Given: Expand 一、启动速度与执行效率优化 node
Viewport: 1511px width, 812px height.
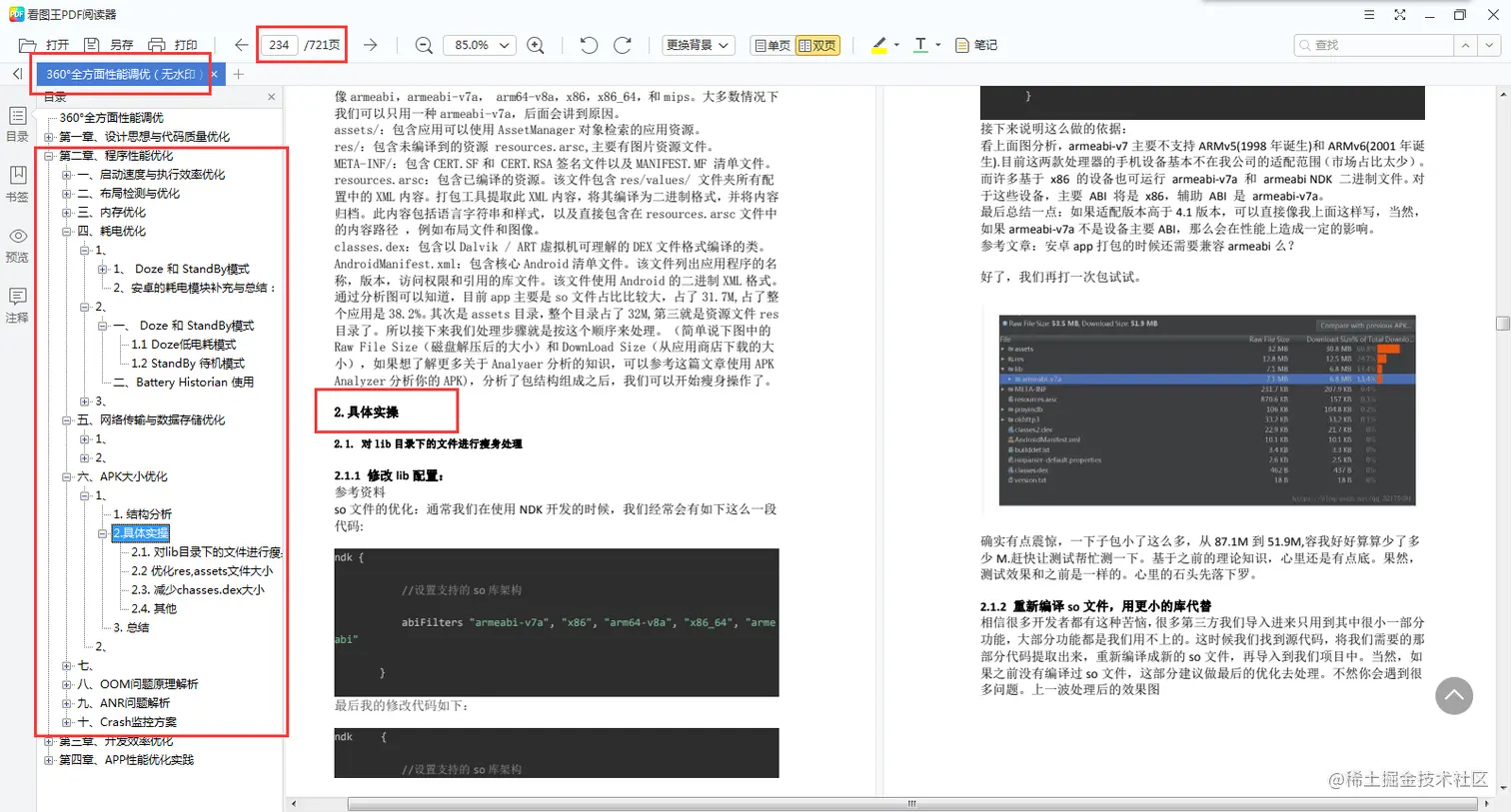Looking at the screenshot, I should point(67,175).
